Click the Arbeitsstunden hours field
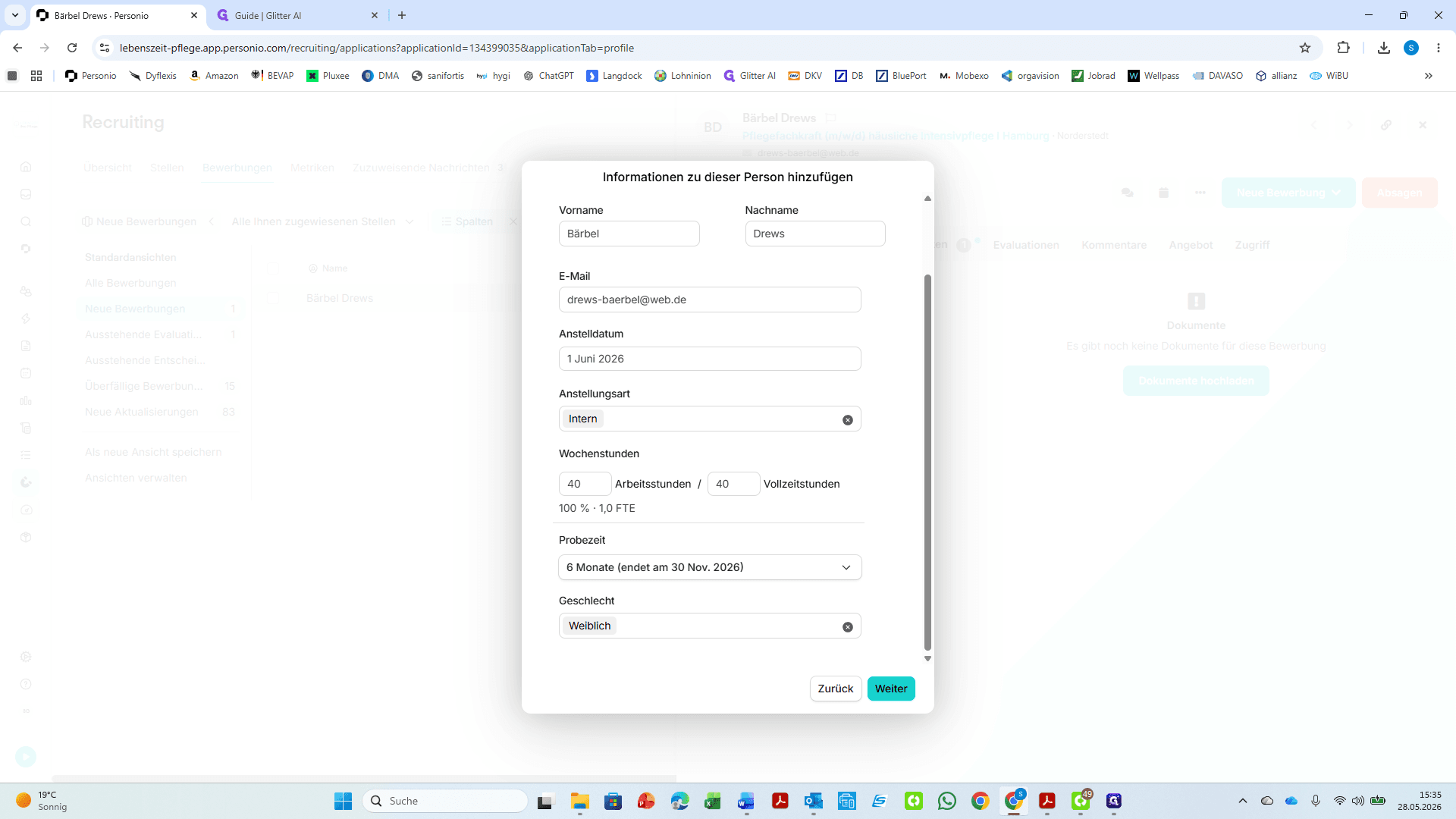1456x819 pixels. (x=585, y=484)
